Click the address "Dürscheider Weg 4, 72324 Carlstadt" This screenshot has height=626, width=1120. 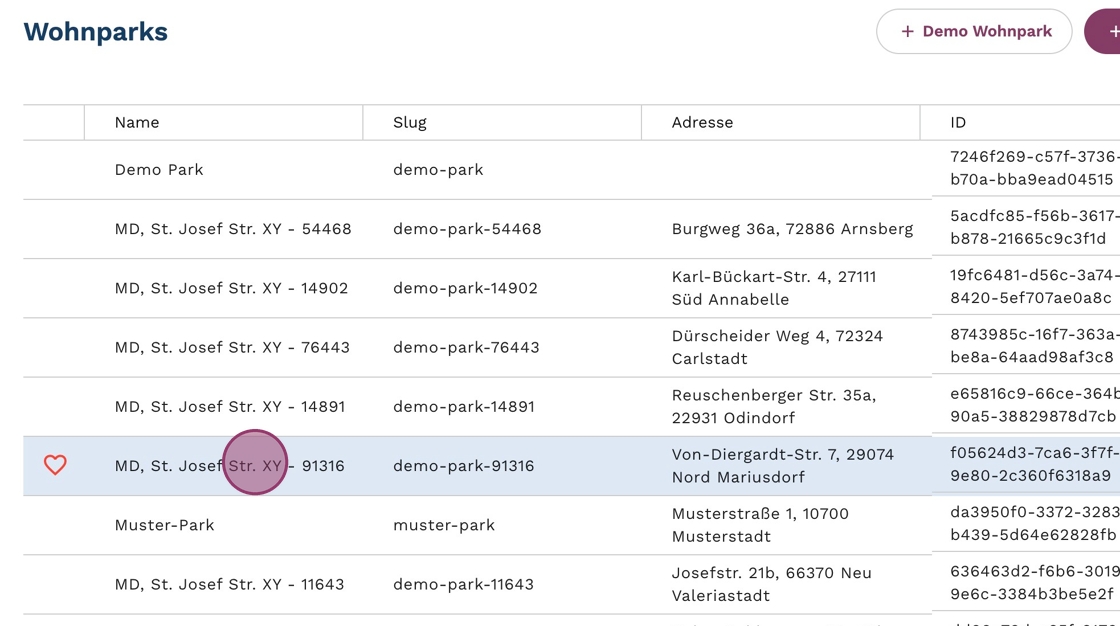click(x=777, y=347)
